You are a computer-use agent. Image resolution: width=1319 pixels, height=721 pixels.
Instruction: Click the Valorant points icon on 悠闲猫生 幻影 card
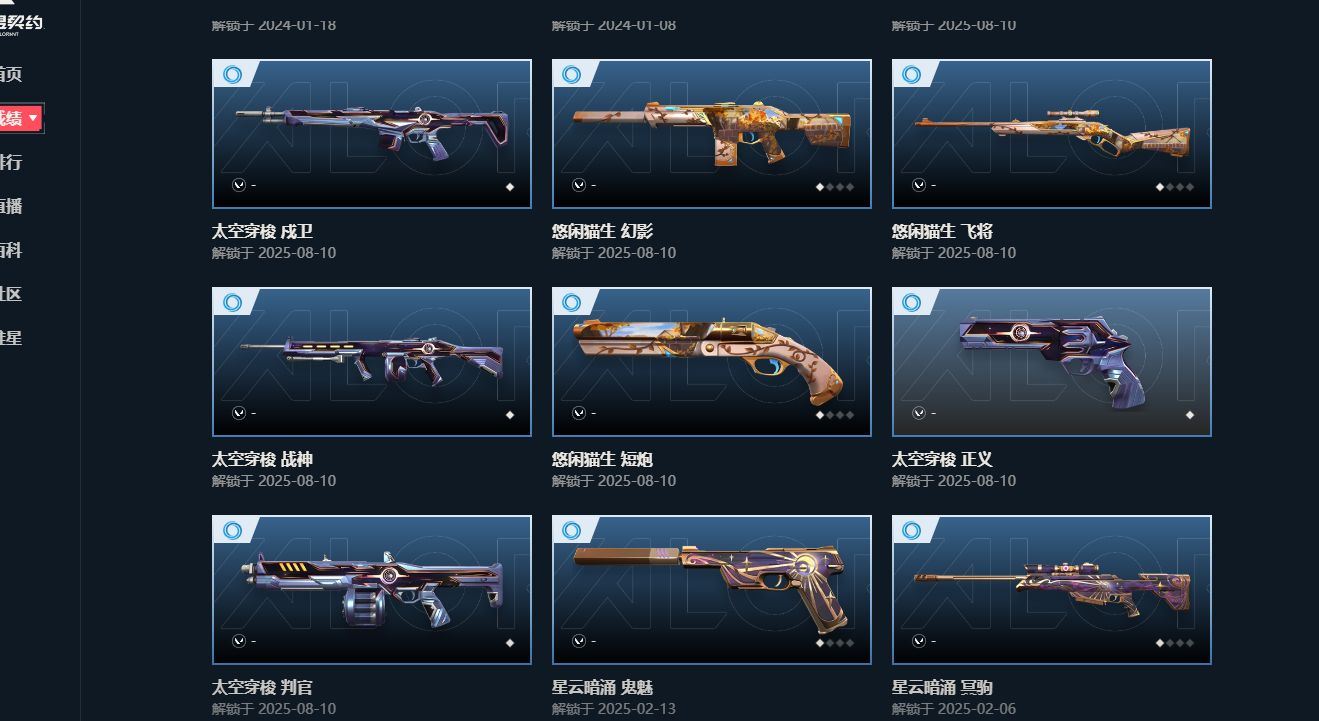pos(578,185)
